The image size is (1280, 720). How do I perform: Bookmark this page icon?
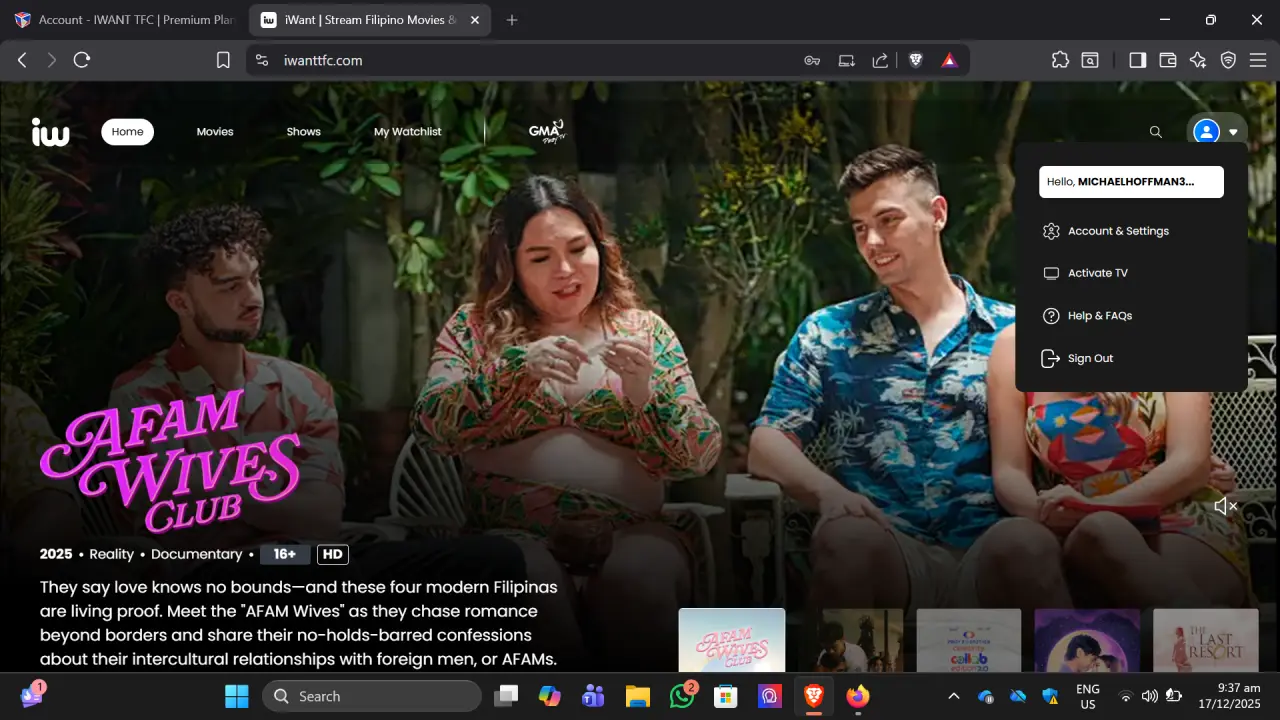click(x=223, y=60)
